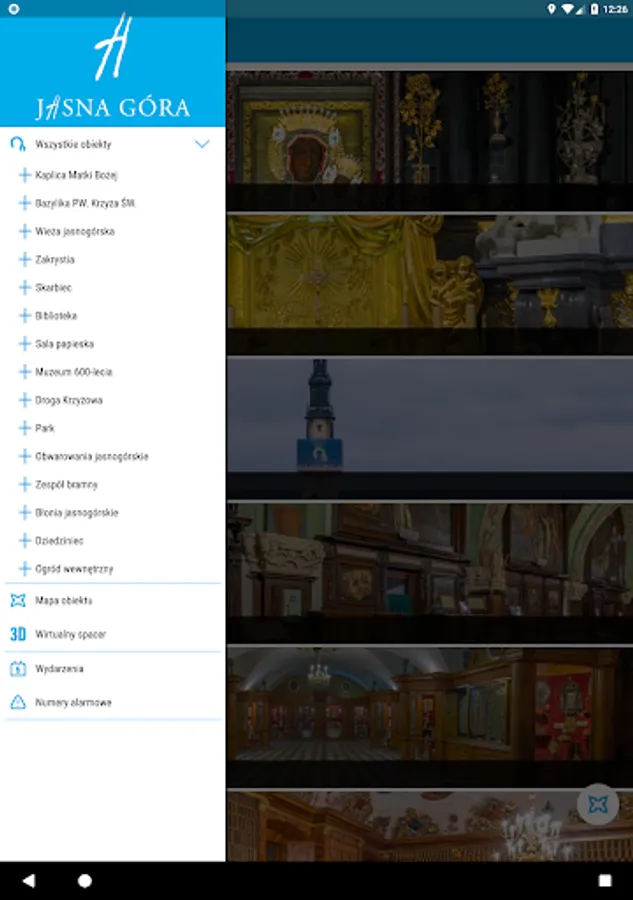Collapse the Wszystkie obiekty chevron

[202, 143]
